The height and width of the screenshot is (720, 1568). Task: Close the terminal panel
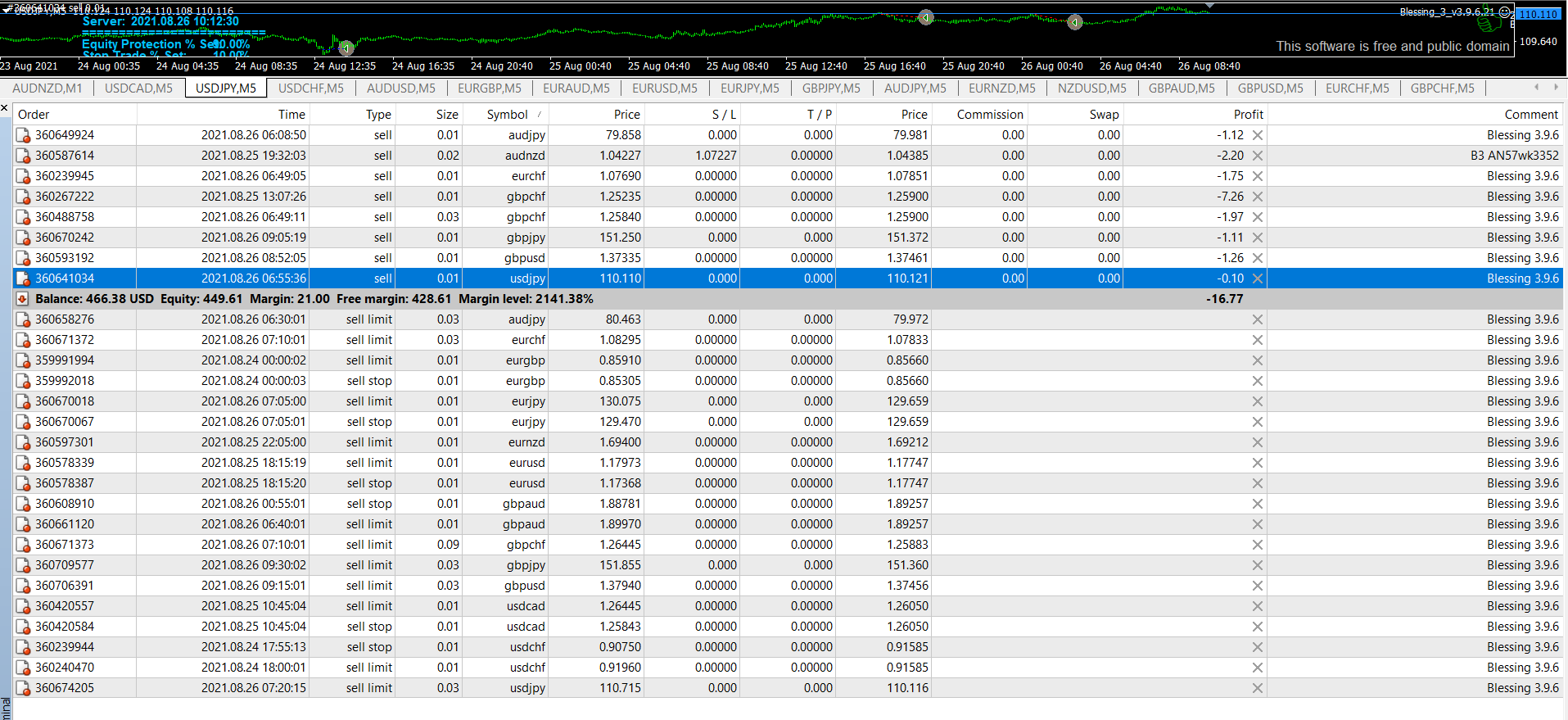(x=4, y=107)
